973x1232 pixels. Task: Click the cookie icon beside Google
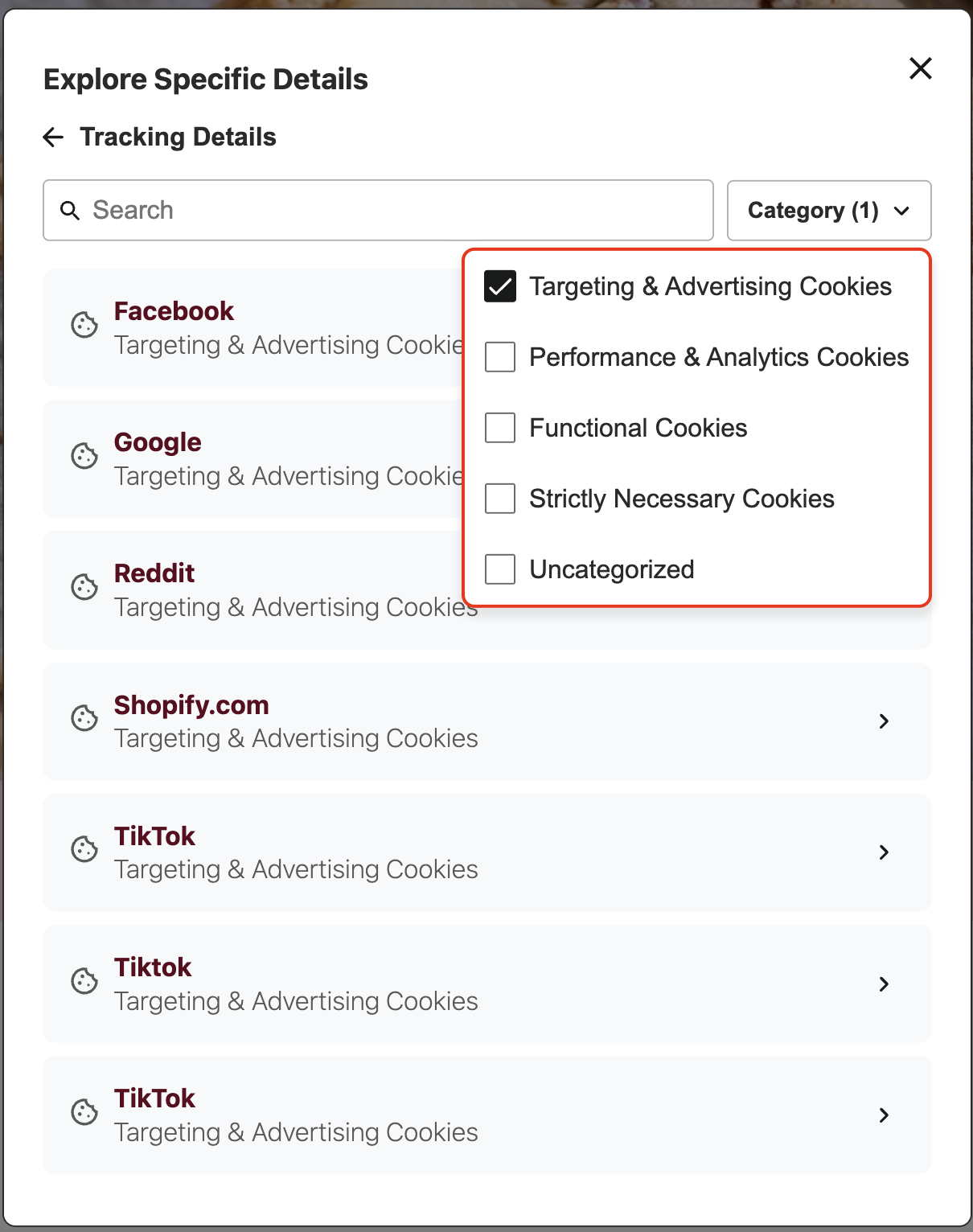[x=84, y=457]
